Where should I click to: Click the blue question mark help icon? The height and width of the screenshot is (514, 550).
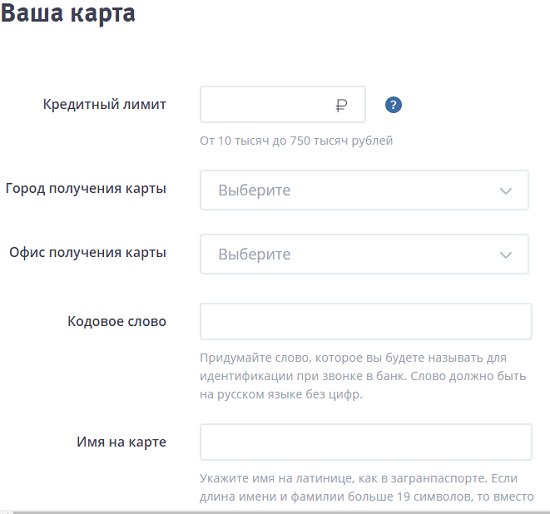coord(393,105)
